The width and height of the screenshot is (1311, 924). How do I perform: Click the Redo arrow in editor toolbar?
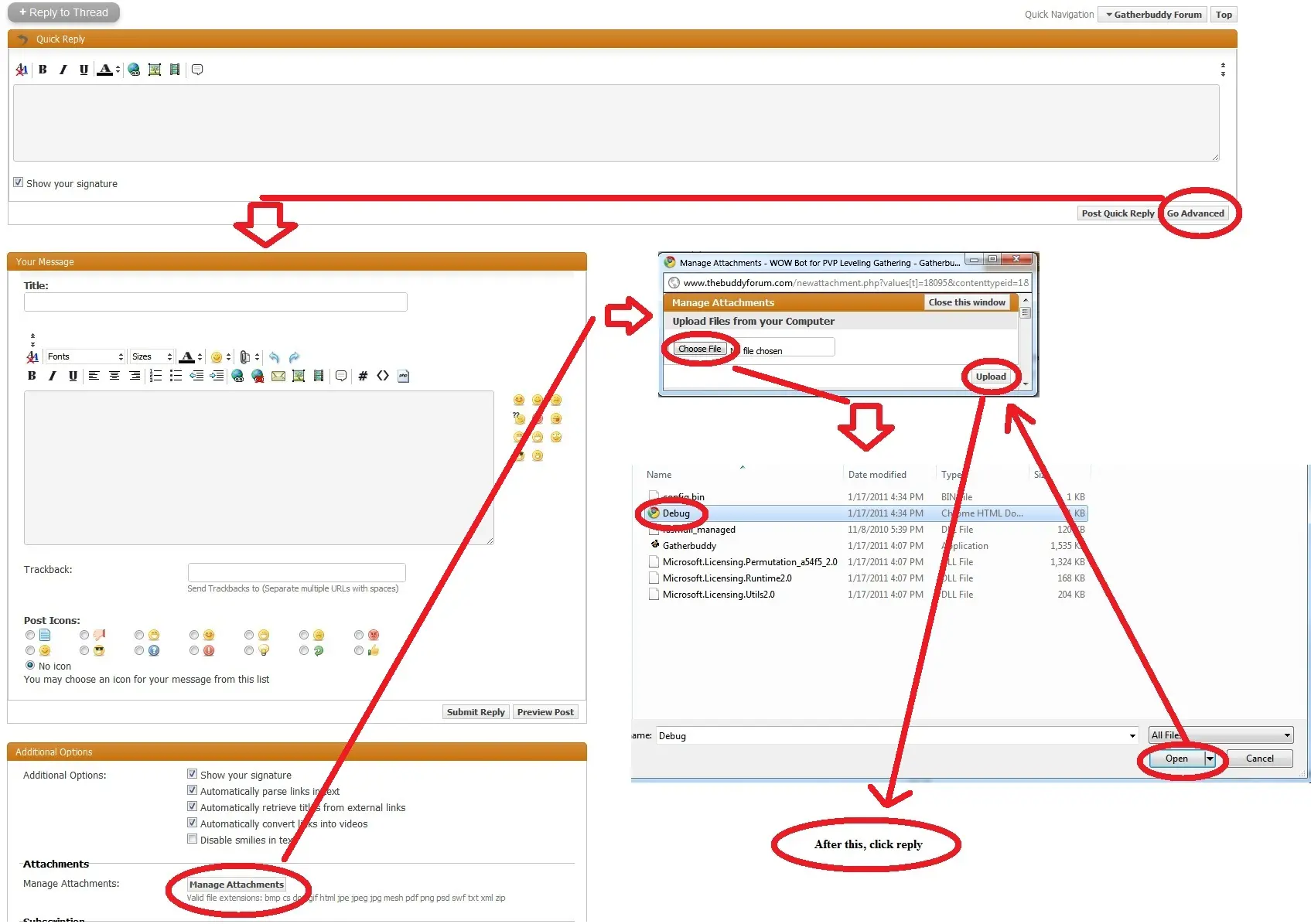(x=294, y=357)
